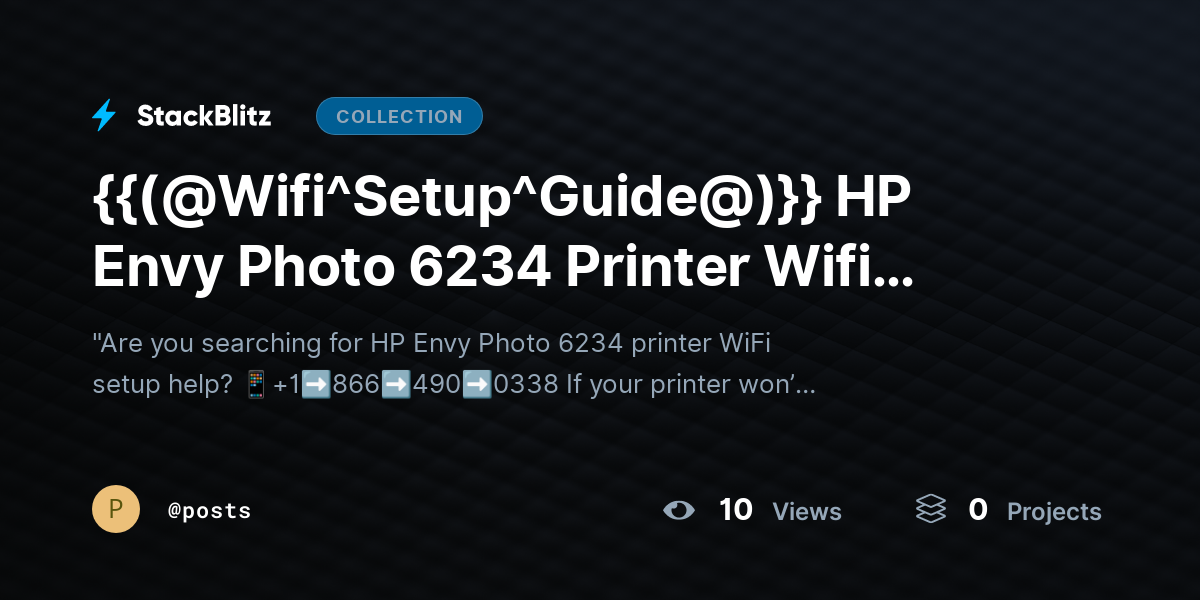Viewport: 1200px width, 600px height.
Task: Click the 490 number segment
Action: click(436, 384)
